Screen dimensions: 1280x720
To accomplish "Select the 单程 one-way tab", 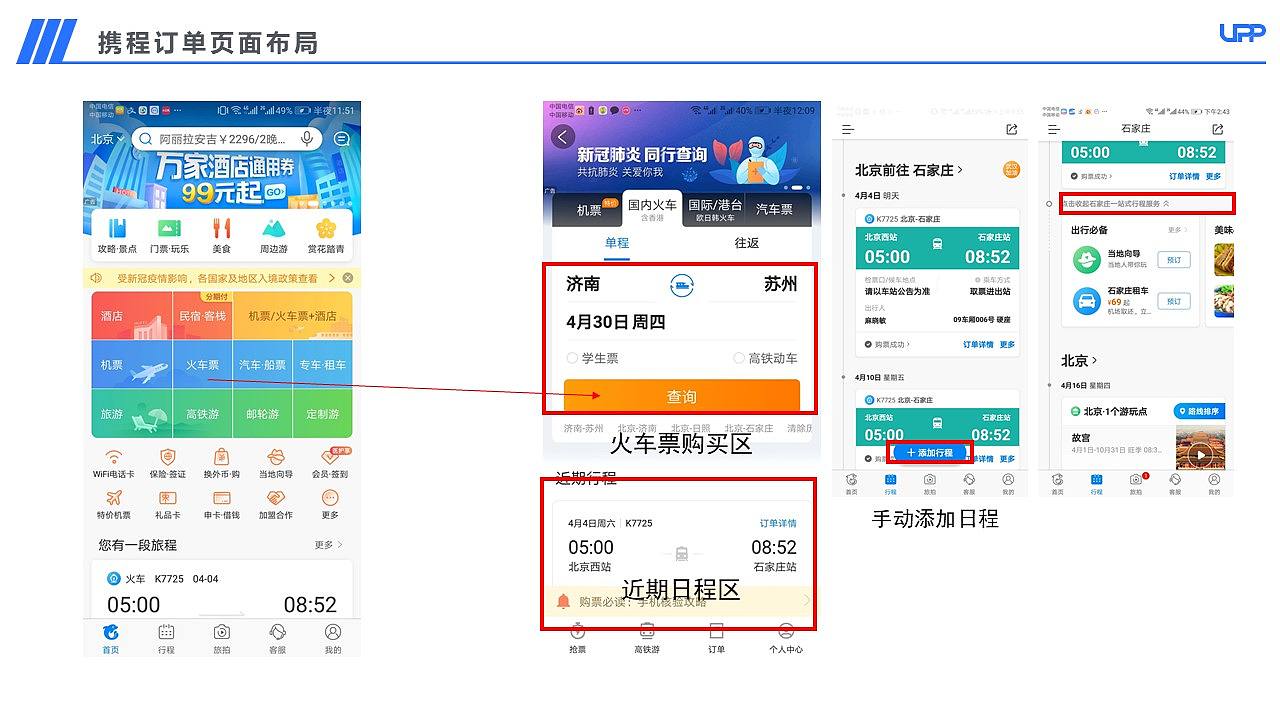I will point(617,243).
